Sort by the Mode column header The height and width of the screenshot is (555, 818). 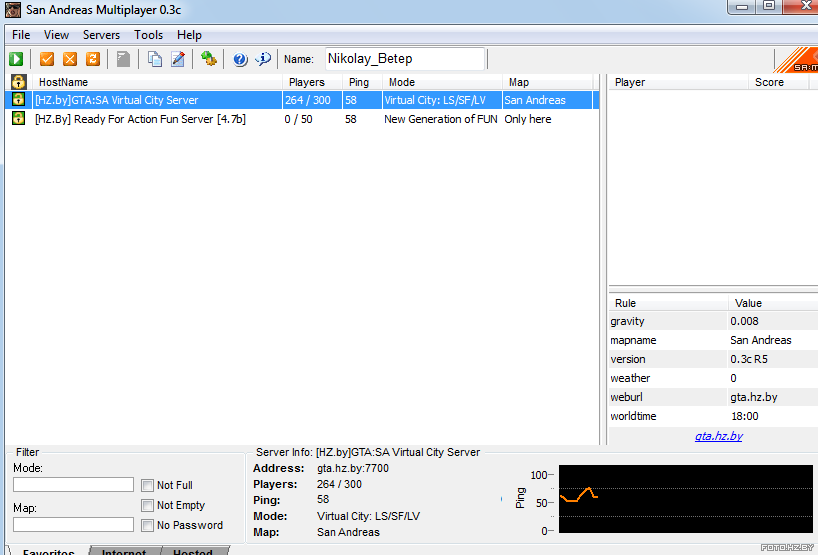(x=442, y=82)
